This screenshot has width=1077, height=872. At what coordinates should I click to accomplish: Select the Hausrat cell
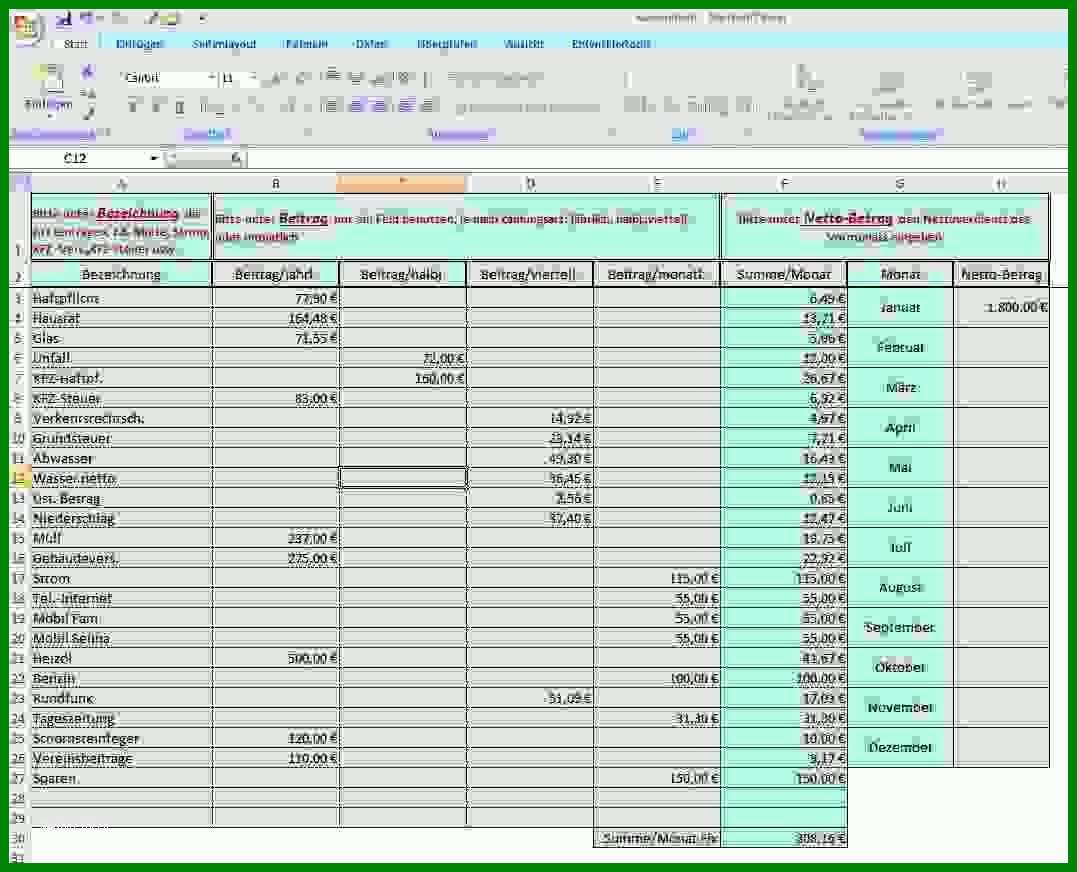pyautogui.click(x=121, y=319)
